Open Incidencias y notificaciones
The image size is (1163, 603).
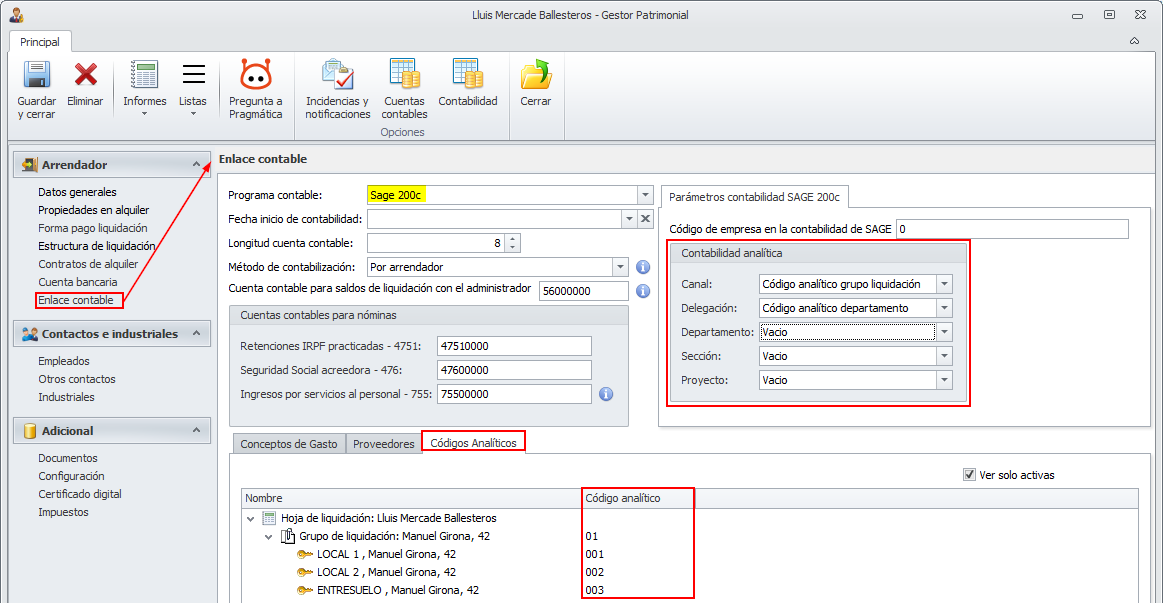(x=337, y=76)
